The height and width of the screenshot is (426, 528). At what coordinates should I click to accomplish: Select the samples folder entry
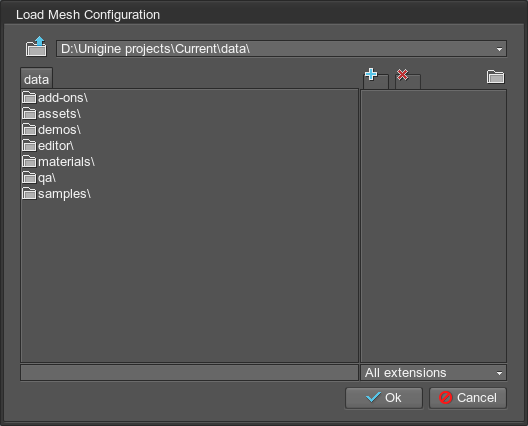(x=57, y=194)
